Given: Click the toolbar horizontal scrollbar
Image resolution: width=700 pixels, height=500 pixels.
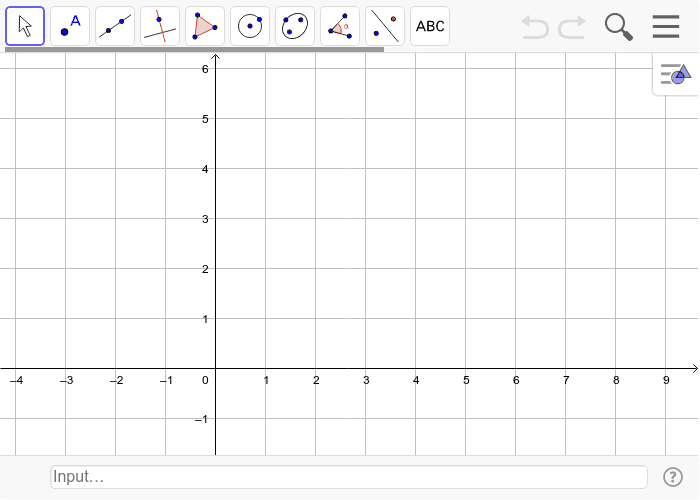Looking at the screenshot, I should tap(194, 50).
